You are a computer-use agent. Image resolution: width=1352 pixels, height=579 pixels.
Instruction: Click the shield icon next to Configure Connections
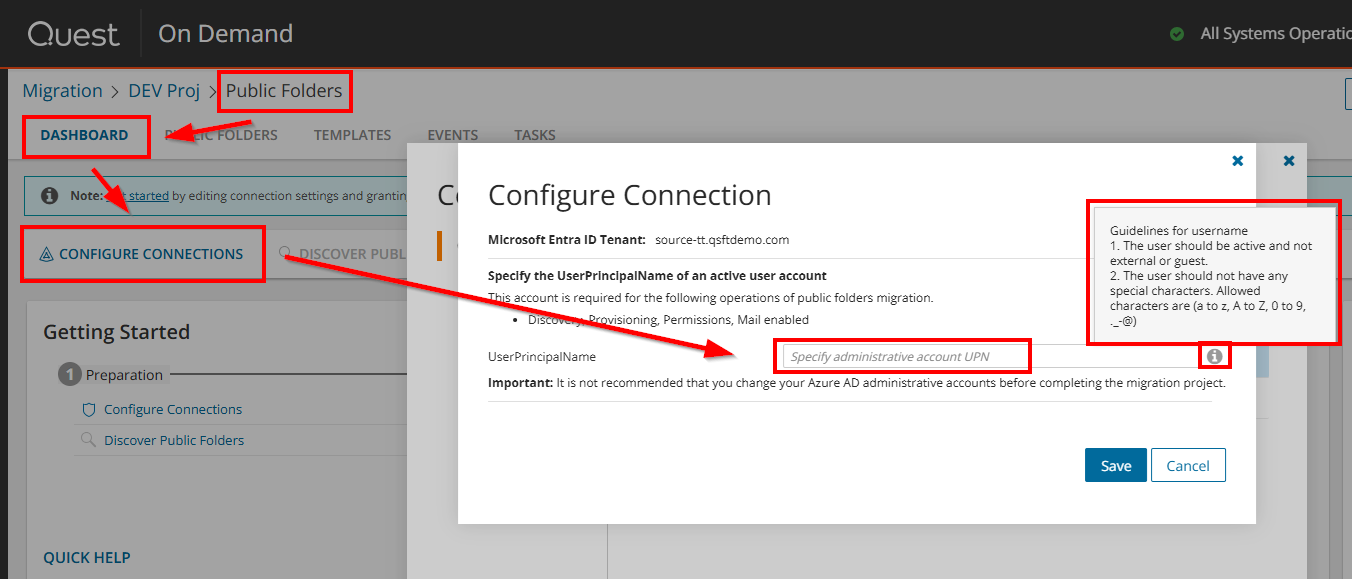point(88,409)
